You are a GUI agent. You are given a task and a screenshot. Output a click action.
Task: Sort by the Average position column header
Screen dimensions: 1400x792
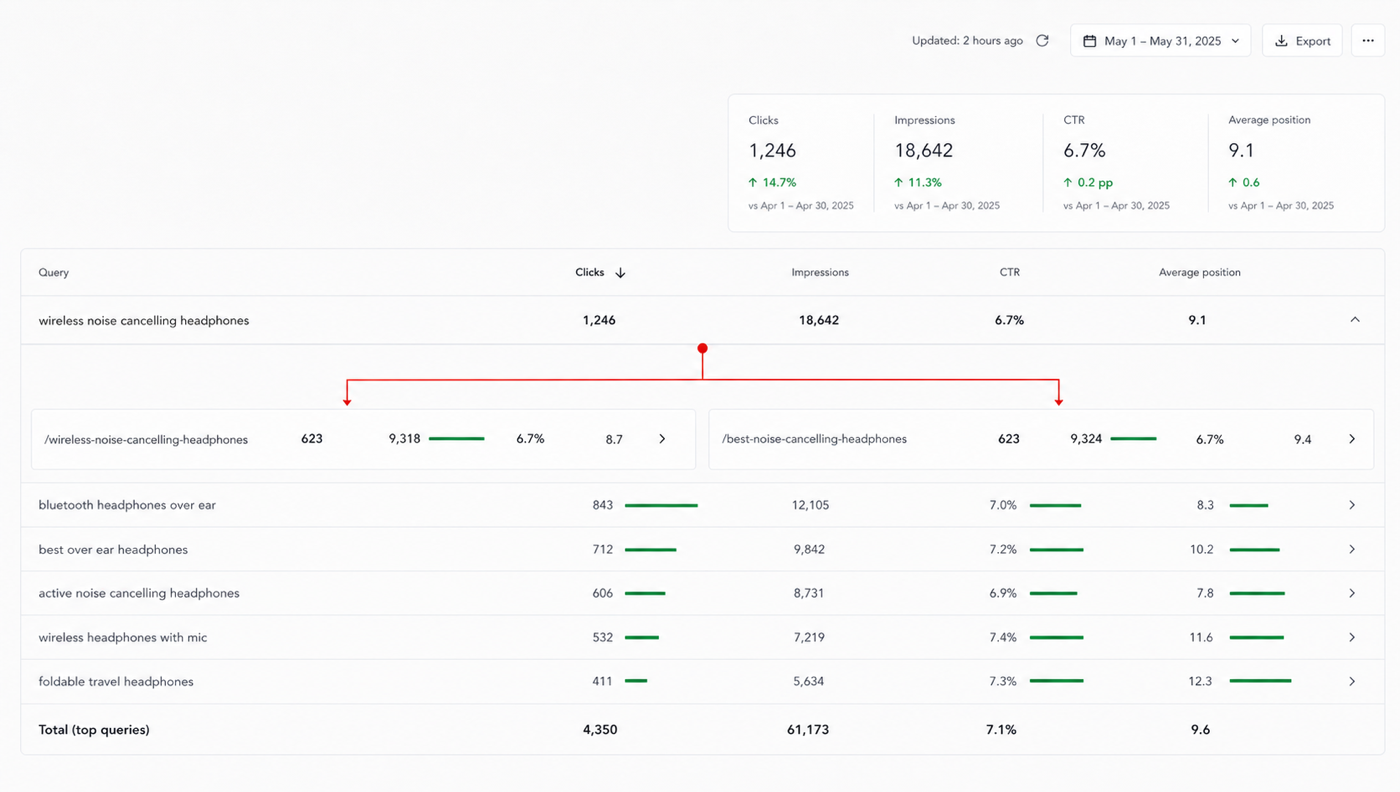pos(1199,272)
